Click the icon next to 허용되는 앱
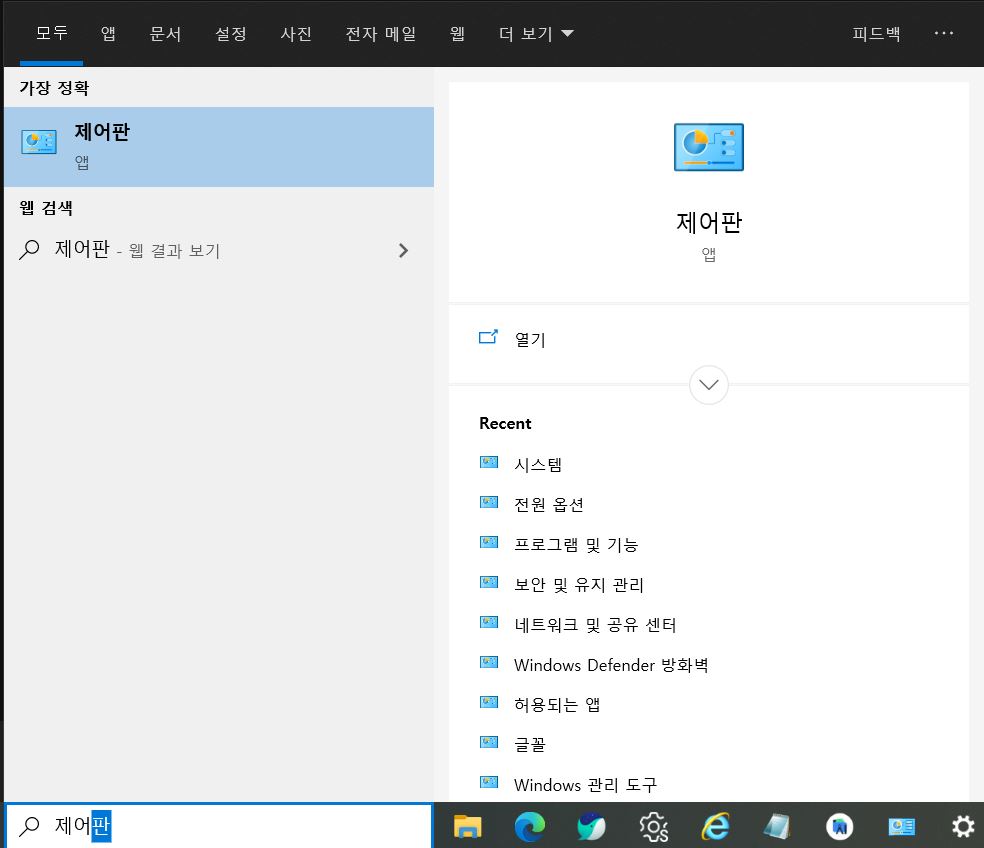Image resolution: width=984 pixels, height=848 pixels. [489, 702]
